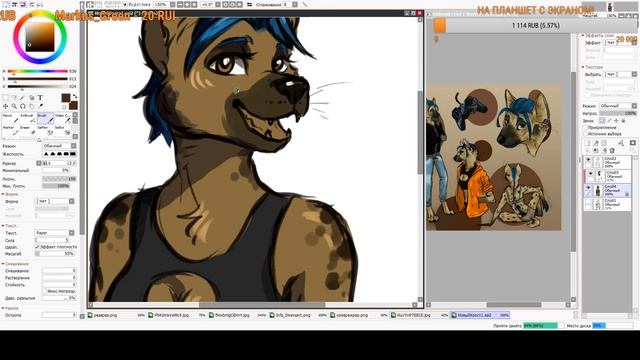The image size is (640, 360).
Task: Choose the Water Color brush preset
Action: (x=62, y=119)
